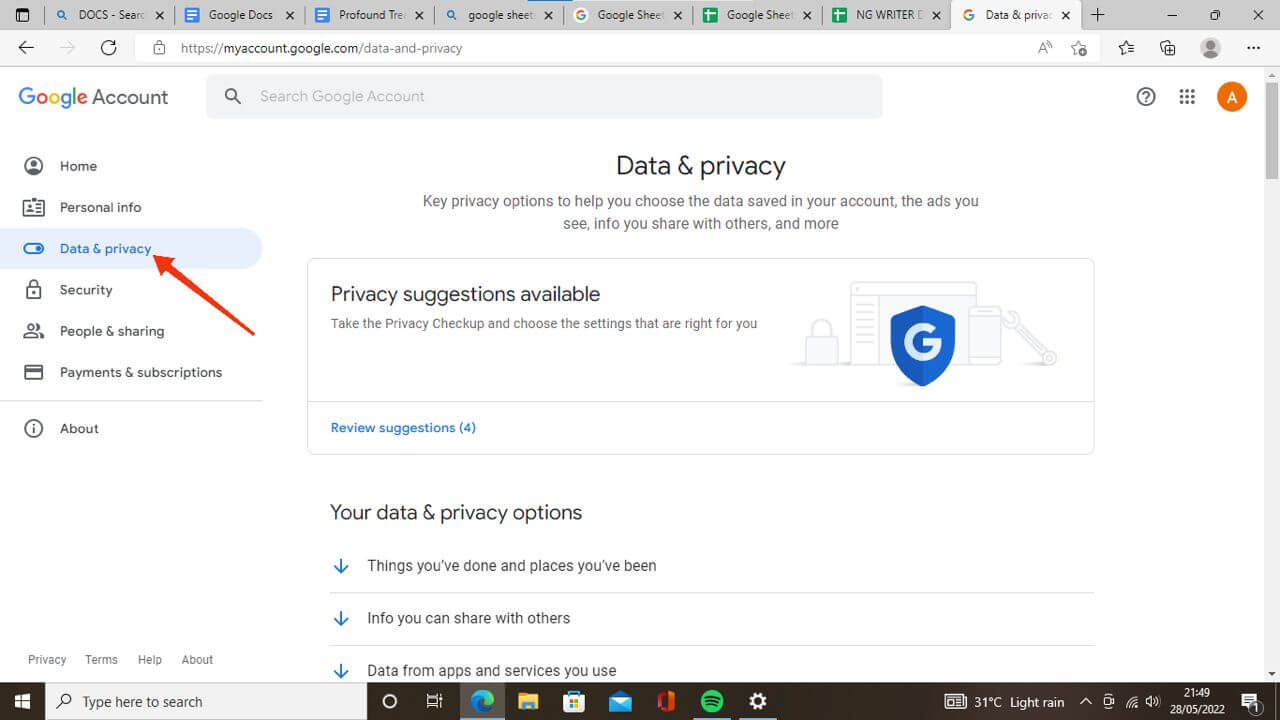Click the Payments & subscriptions card icon
Viewport: 1280px width, 720px height.
pos(34,371)
